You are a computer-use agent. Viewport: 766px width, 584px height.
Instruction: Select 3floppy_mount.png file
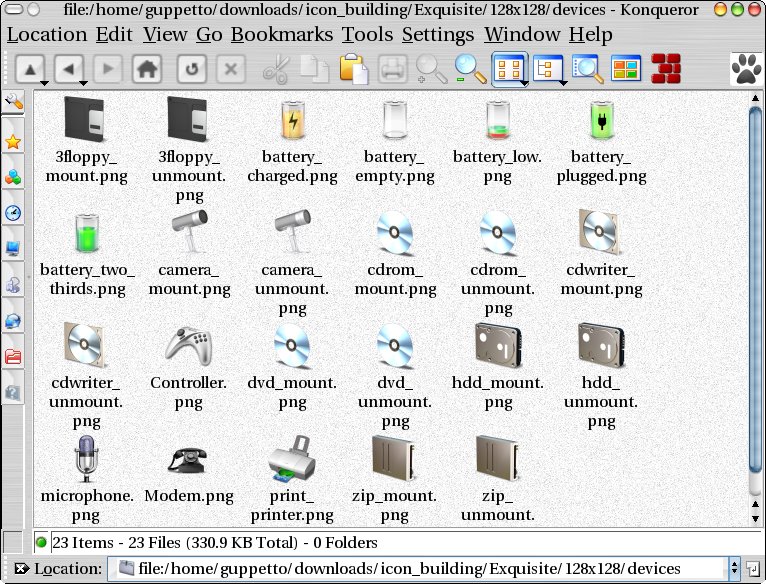coord(86,140)
